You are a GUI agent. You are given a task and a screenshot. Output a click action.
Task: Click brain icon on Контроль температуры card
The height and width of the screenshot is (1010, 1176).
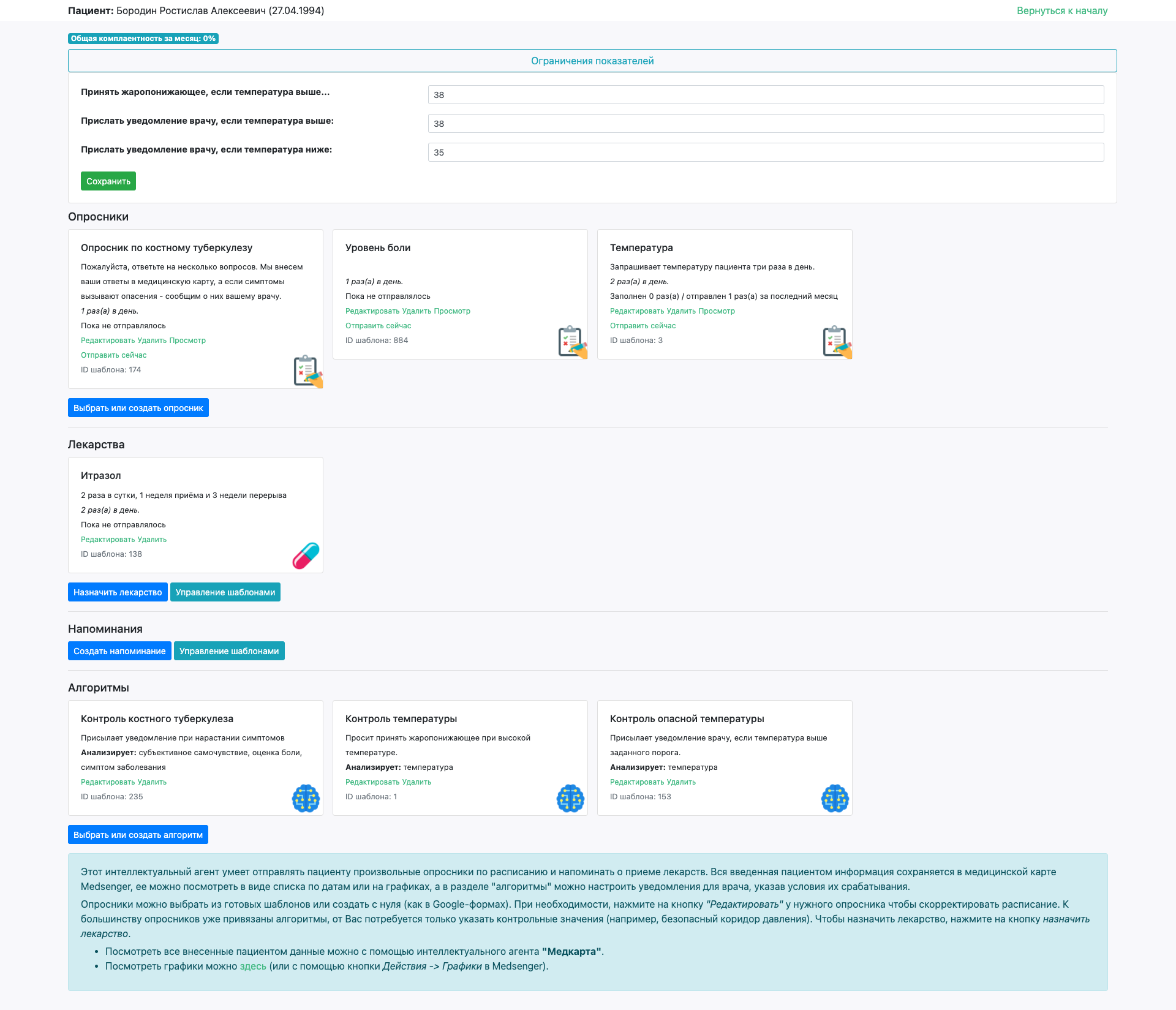[571, 798]
